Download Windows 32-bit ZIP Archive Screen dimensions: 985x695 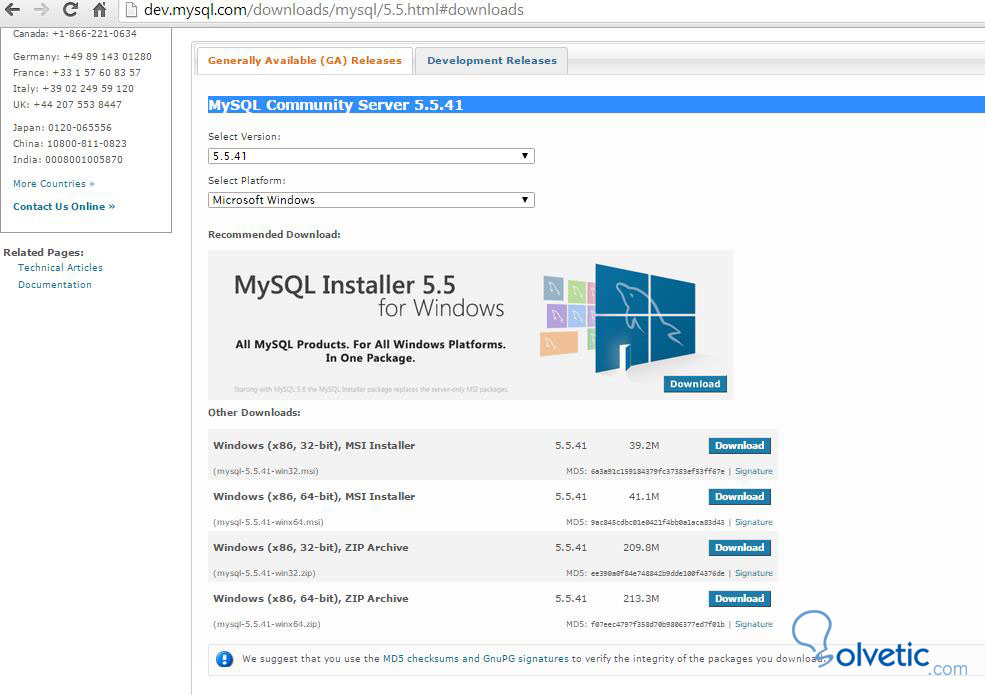[x=739, y=547]
